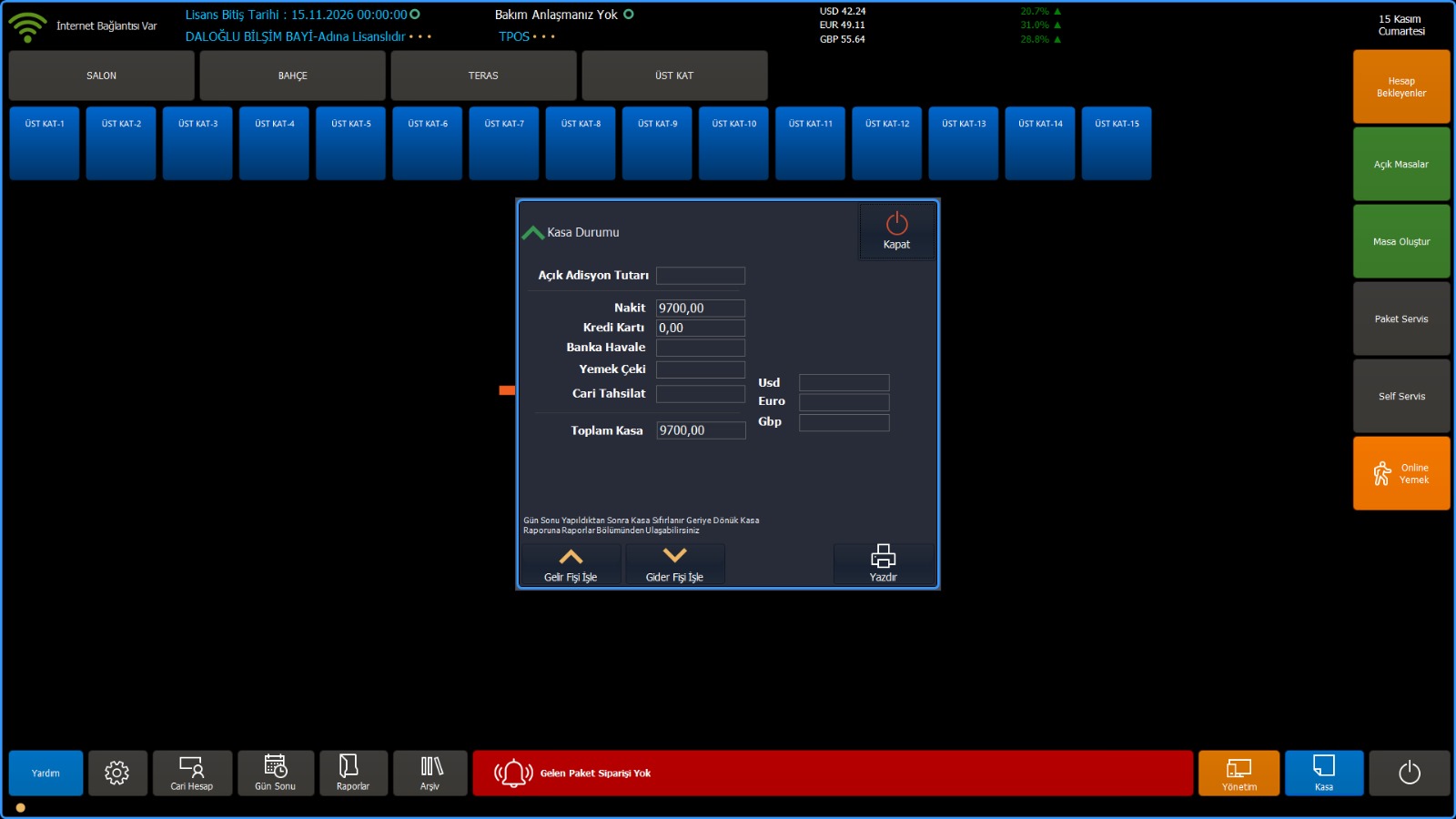Click the Nakit amount field
The height and width of the screenshot is (819, 1456).
pyautogui.click(x=700, y=308)
